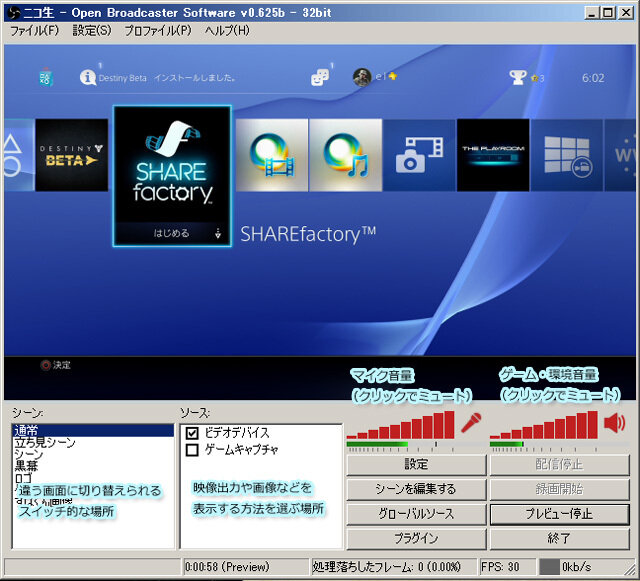Open the Windows-style library tile
This screenshot has height=581, width=640.
(567, 155)
